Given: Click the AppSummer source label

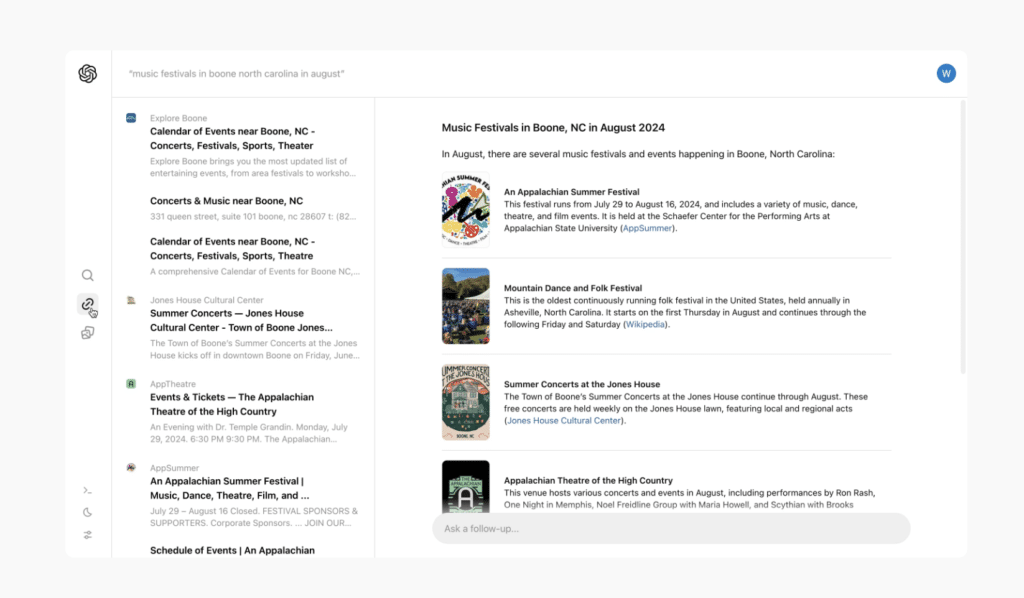Looking at the screenshot, I should (x=174, y=468).
